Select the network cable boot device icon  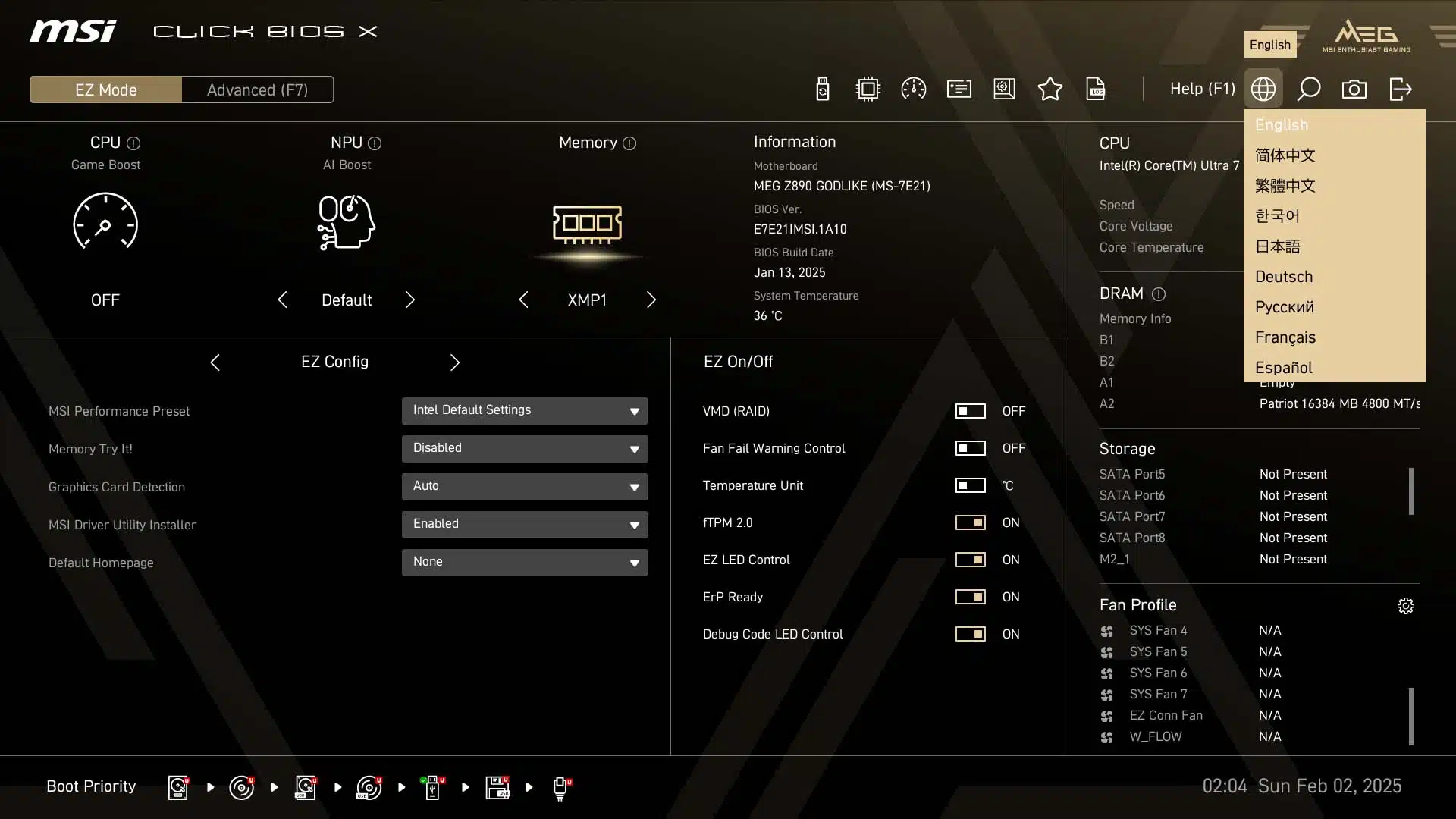(561, 788)
